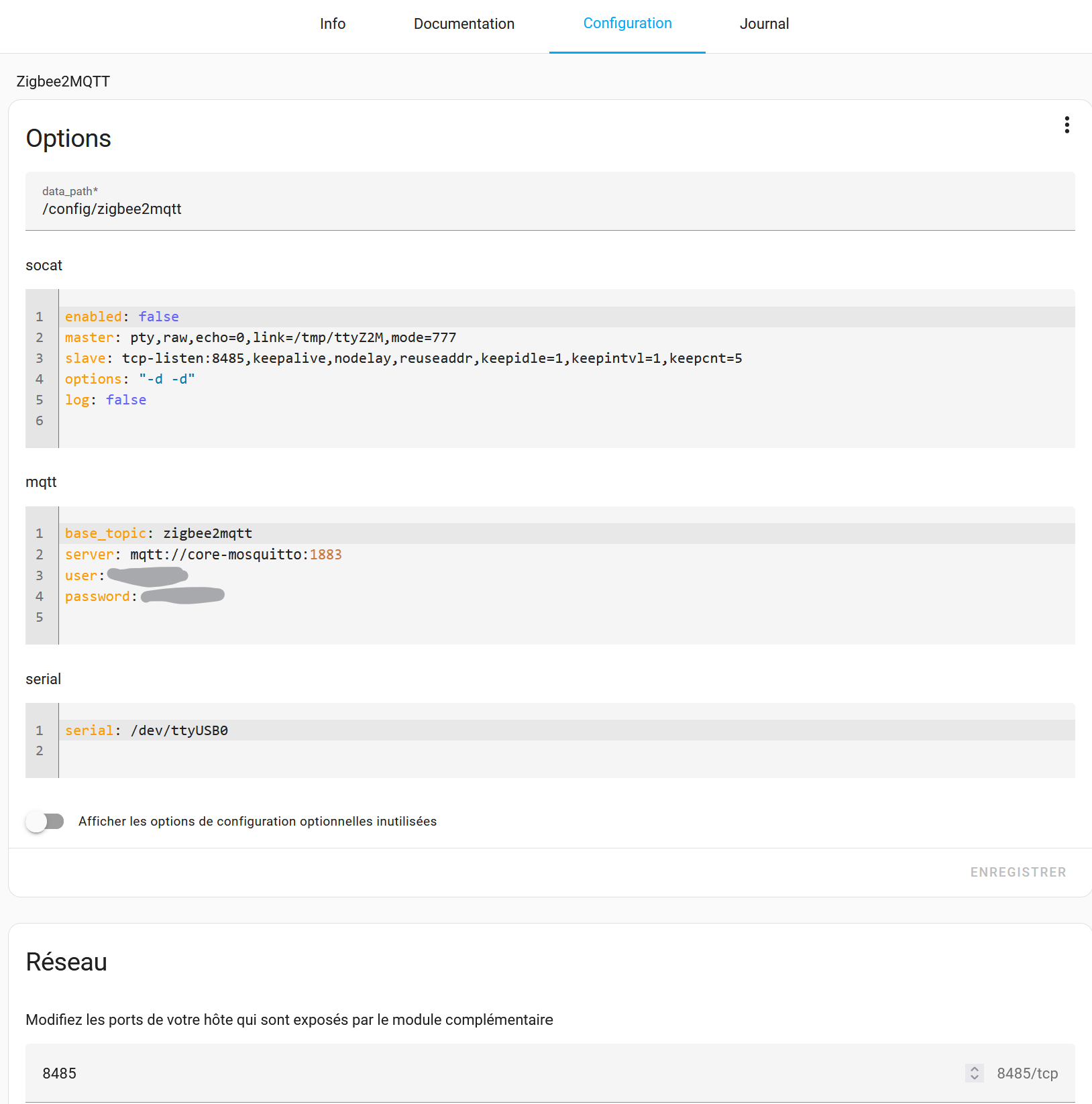Screen dimensions: 1092x1104
Task: Click the 'Réseau' section heading
Action: [x=66, y=962]
